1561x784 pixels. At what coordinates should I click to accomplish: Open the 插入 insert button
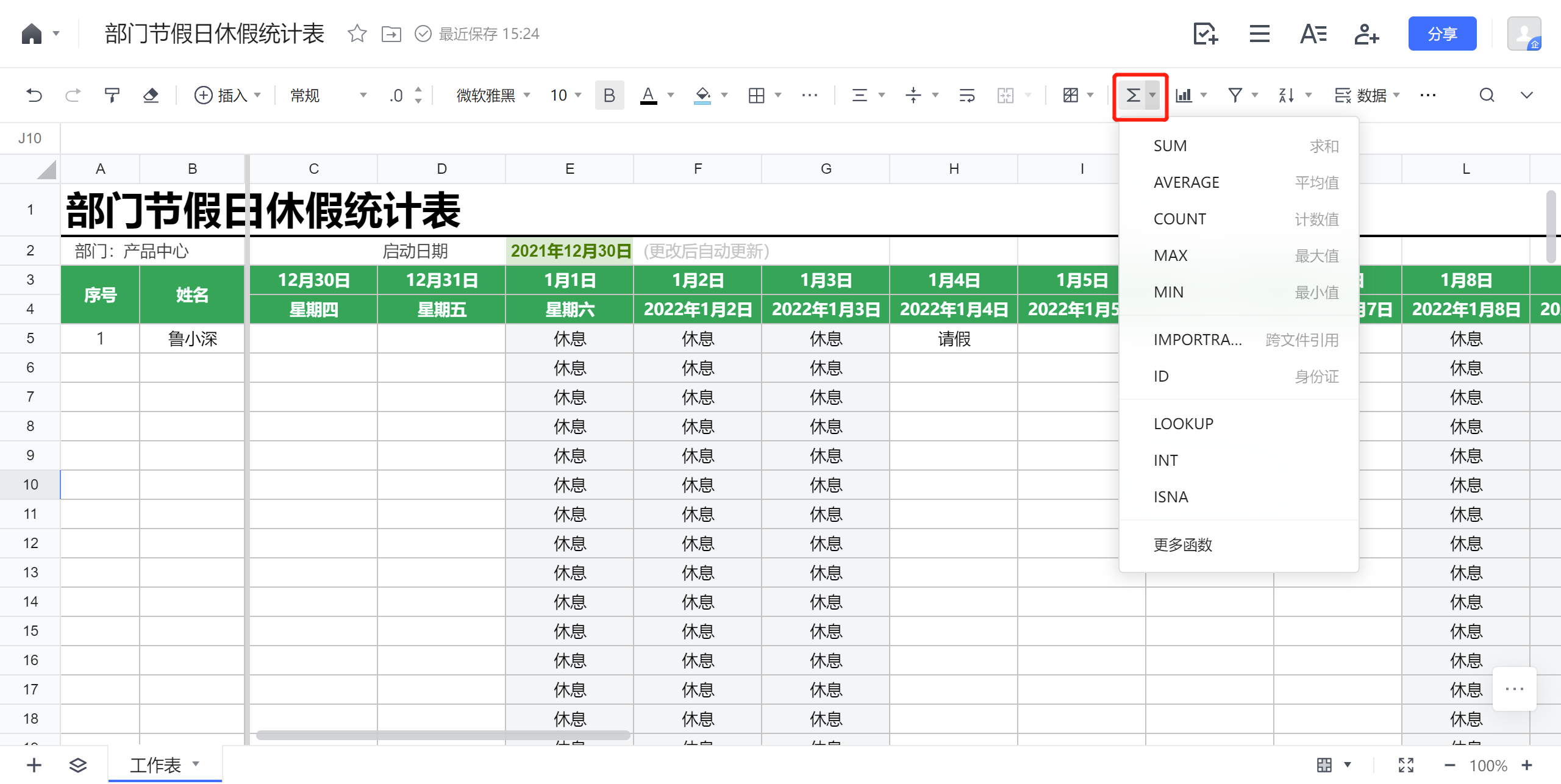click(x=227, y=96)
